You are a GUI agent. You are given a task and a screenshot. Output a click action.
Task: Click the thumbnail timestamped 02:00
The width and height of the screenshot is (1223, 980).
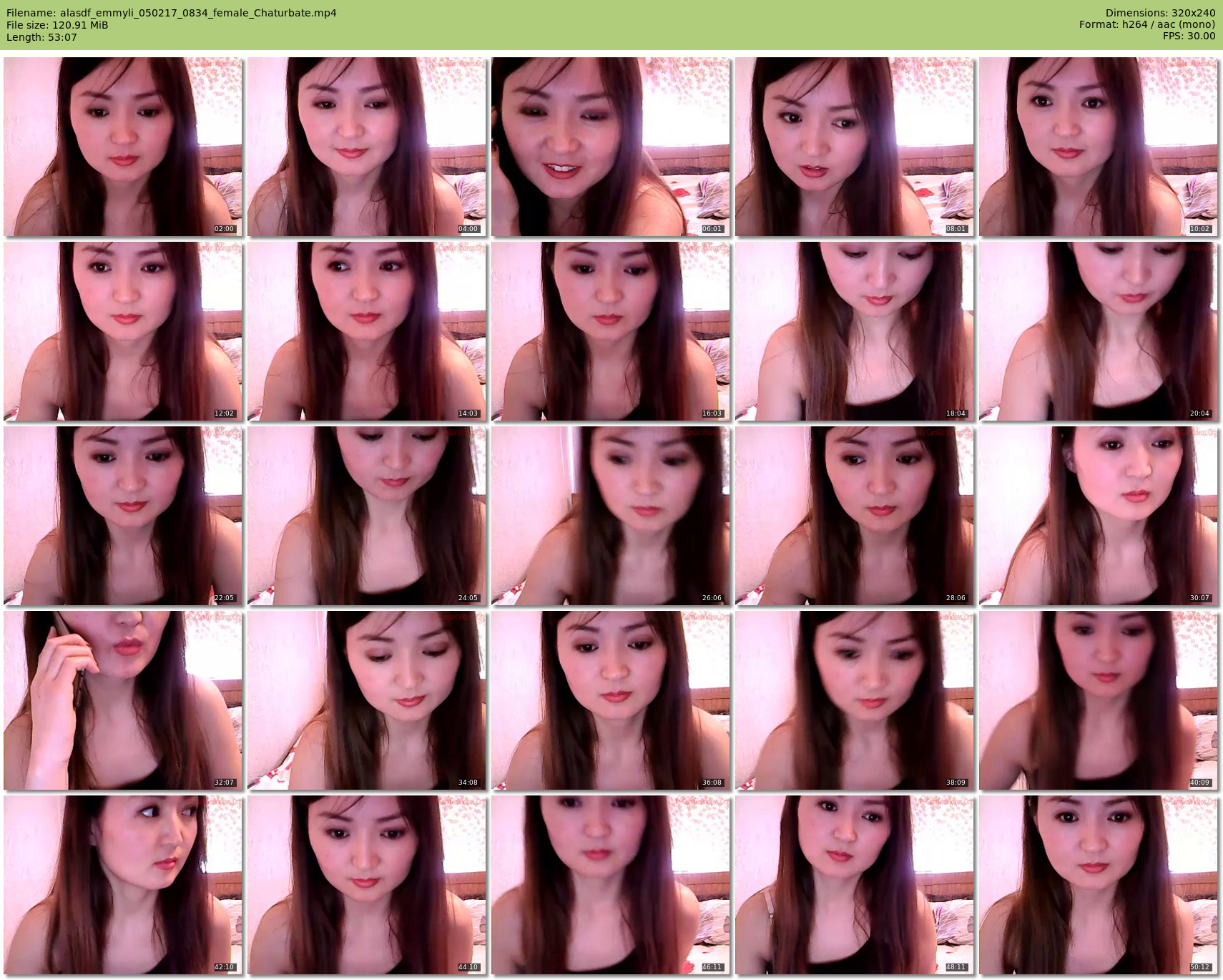click(123, 147)
